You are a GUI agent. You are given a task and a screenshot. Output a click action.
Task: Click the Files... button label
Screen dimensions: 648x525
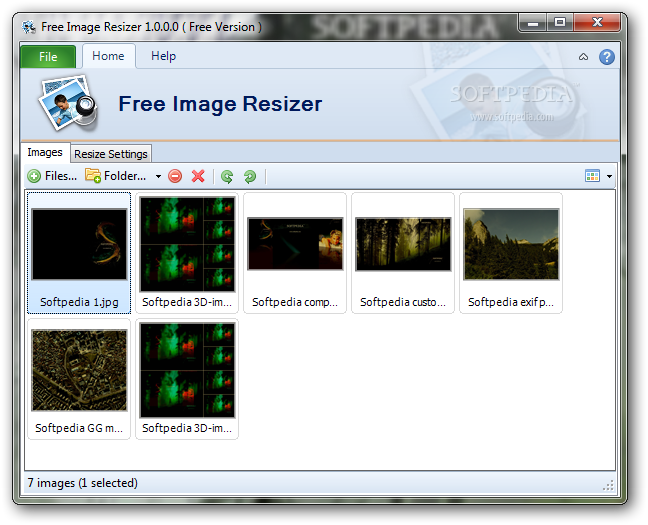coord(61,176)
